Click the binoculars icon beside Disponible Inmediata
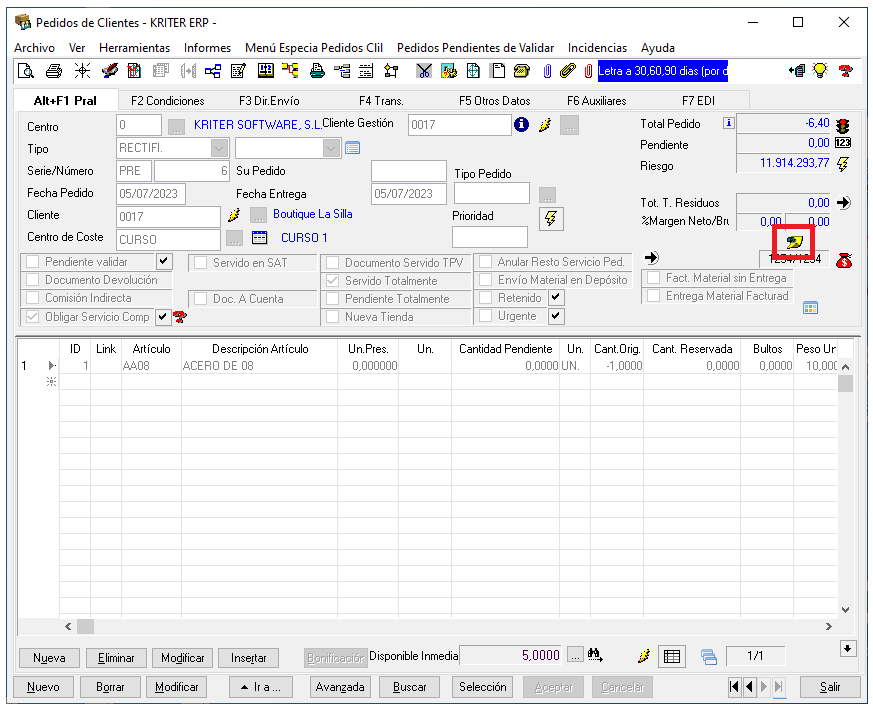 [x=597, y=656]
